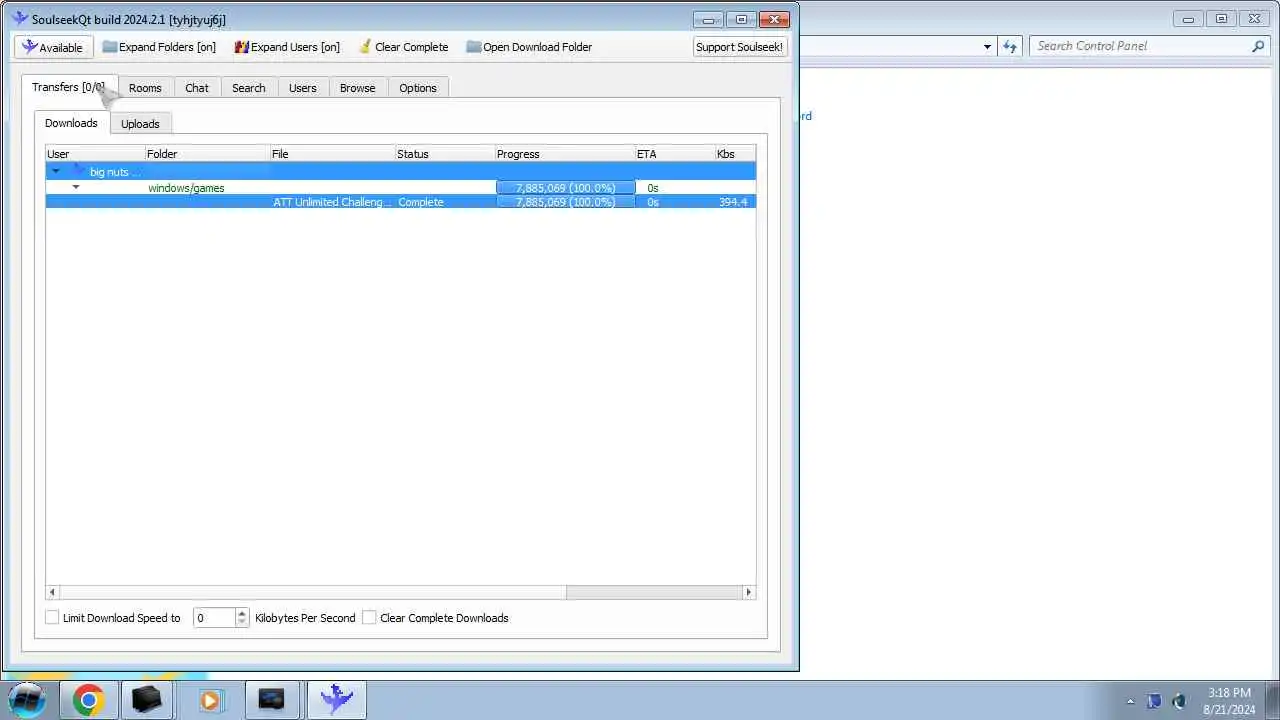The height and width of the screenshot is (720, 1280).
Task: Toggle Expand Users [on] button
Action: (x=287, y=47)
